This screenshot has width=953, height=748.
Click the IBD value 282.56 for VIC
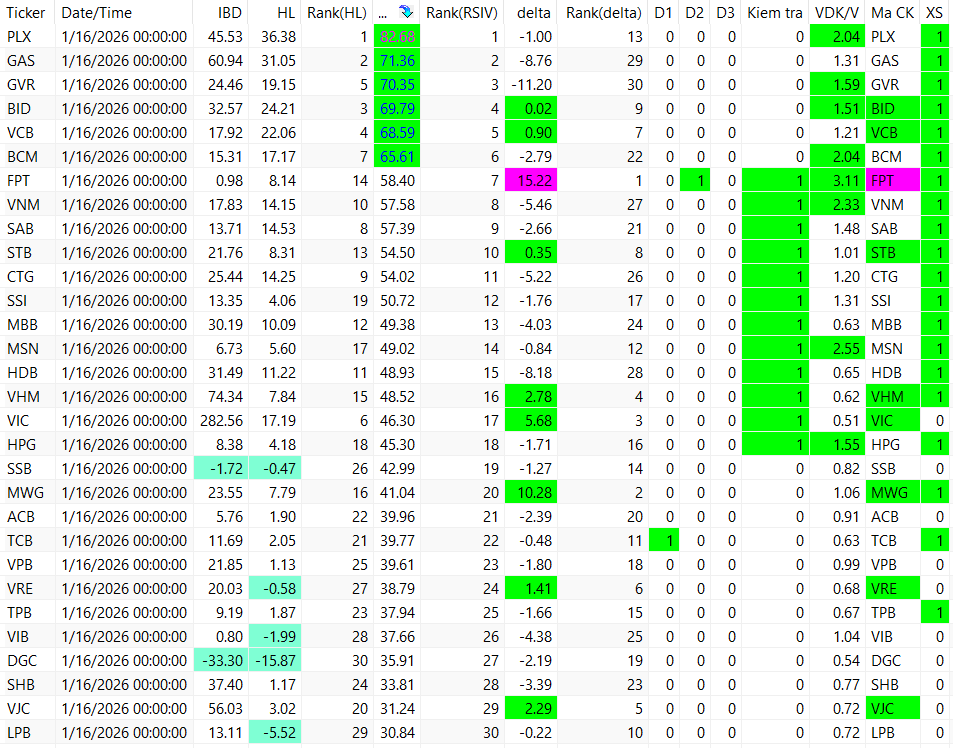click(x=221, y=420)
